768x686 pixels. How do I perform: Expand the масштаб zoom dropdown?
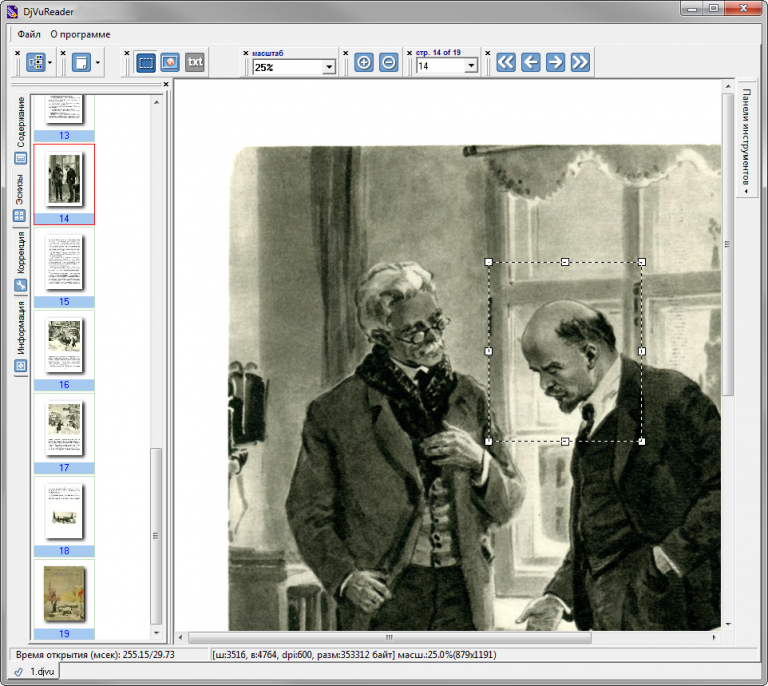329,67
